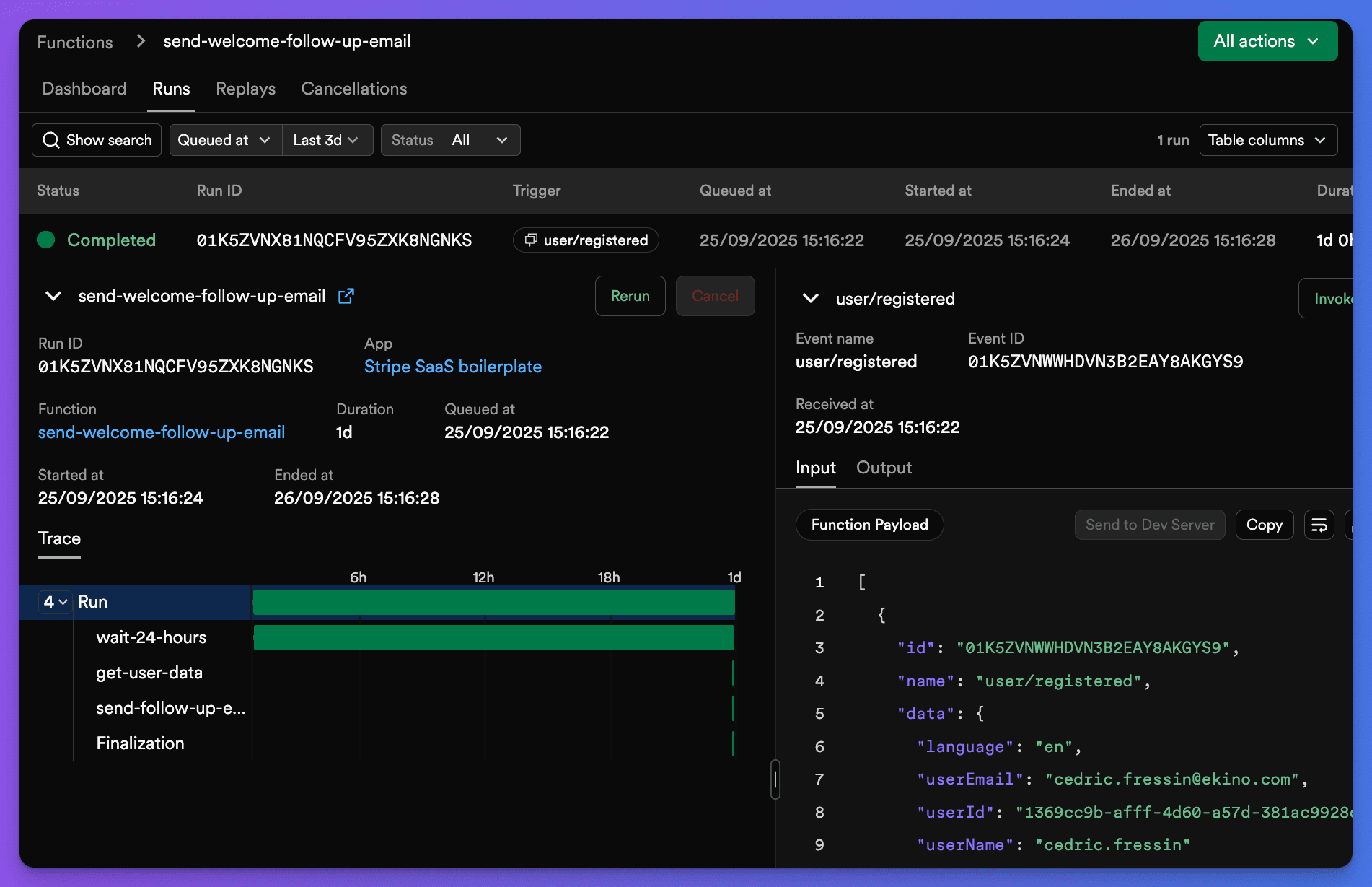Image resolution: width=1372 pixels, height=887 pixels.
Task: Open the Table columns dropdown
Action: click(x=1267, y=140)
